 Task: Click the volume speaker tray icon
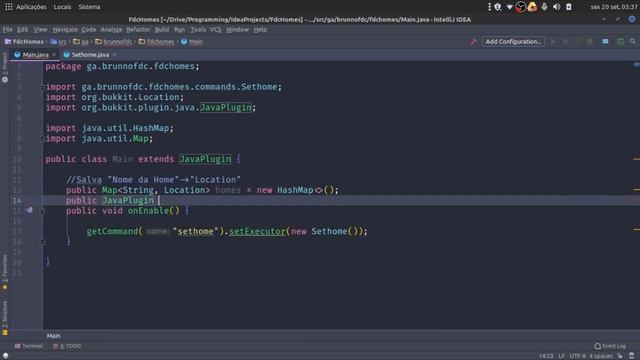pyautogui.click(x=556, y=7)
